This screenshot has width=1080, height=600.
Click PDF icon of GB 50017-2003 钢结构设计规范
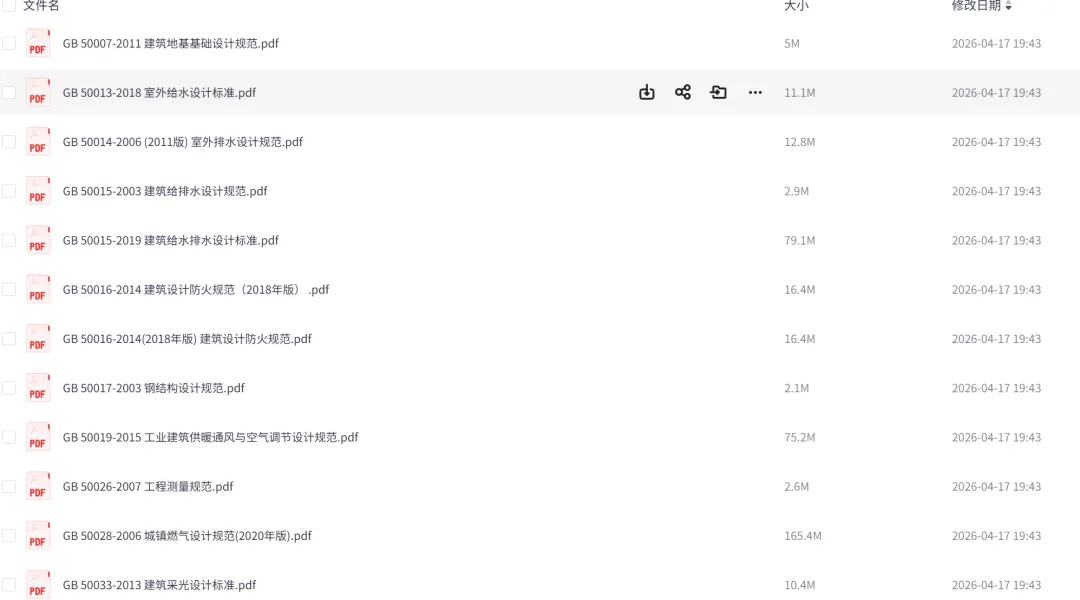tap(38, 388)
